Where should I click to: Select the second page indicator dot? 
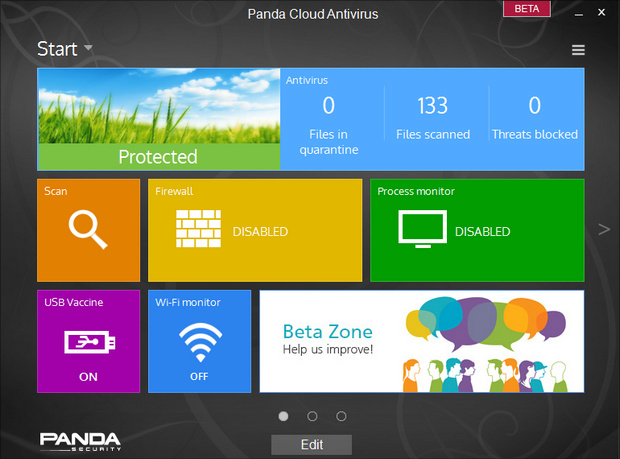pos(312,416)
